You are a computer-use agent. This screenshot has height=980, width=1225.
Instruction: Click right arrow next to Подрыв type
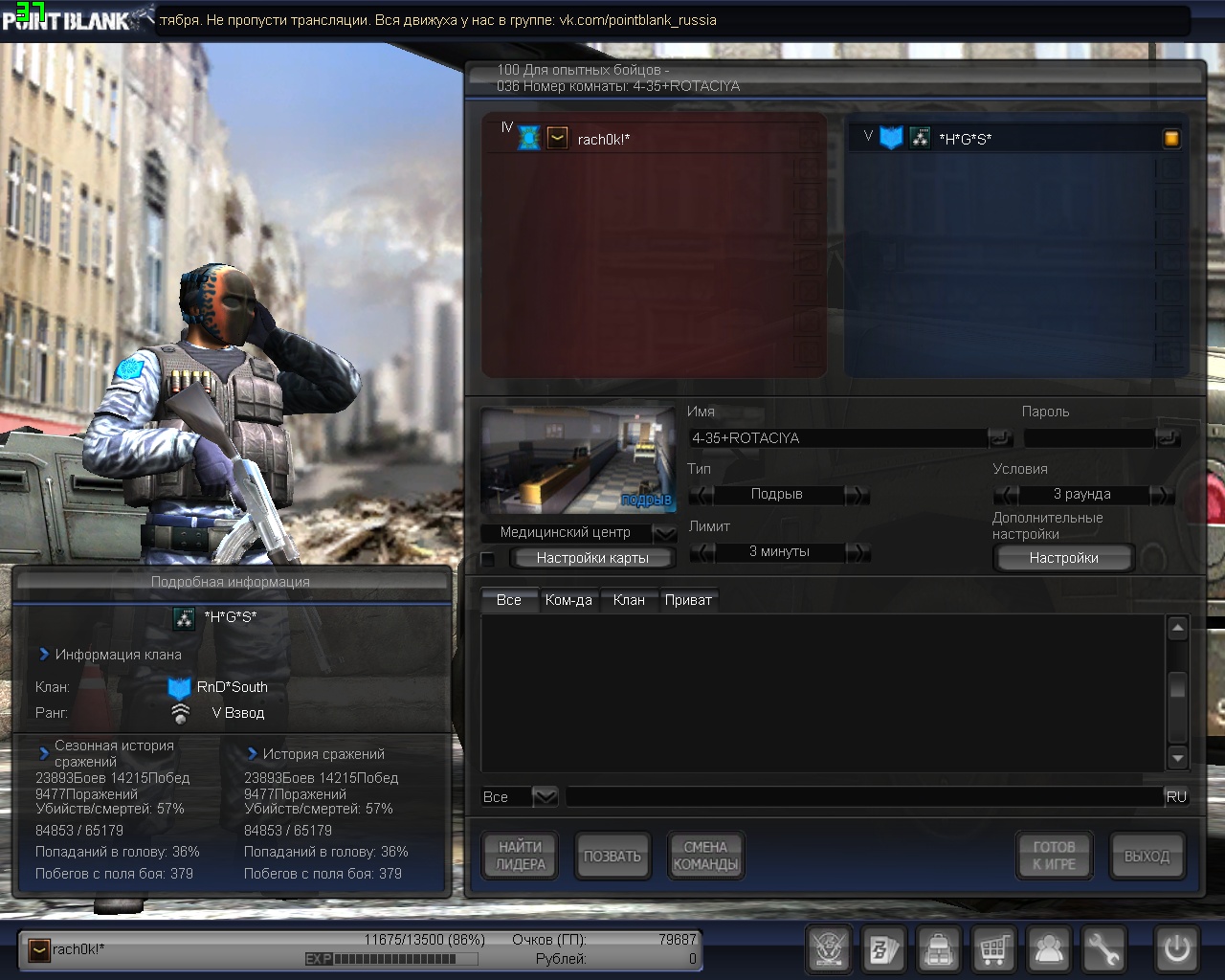[857, 495]
